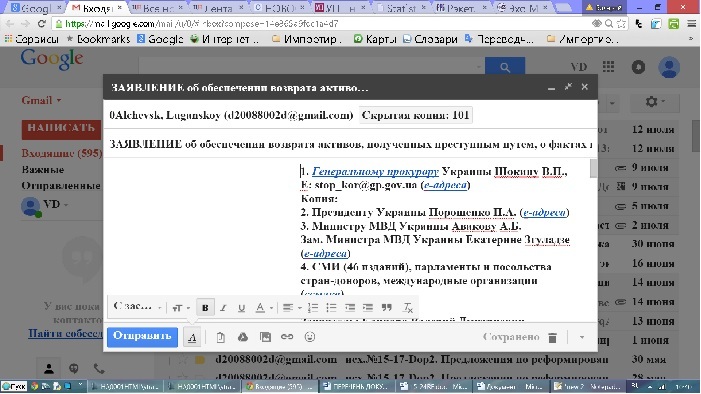Open the Сервисы apps shortcut
The image size is (701, 394).
tap(31, 39)
